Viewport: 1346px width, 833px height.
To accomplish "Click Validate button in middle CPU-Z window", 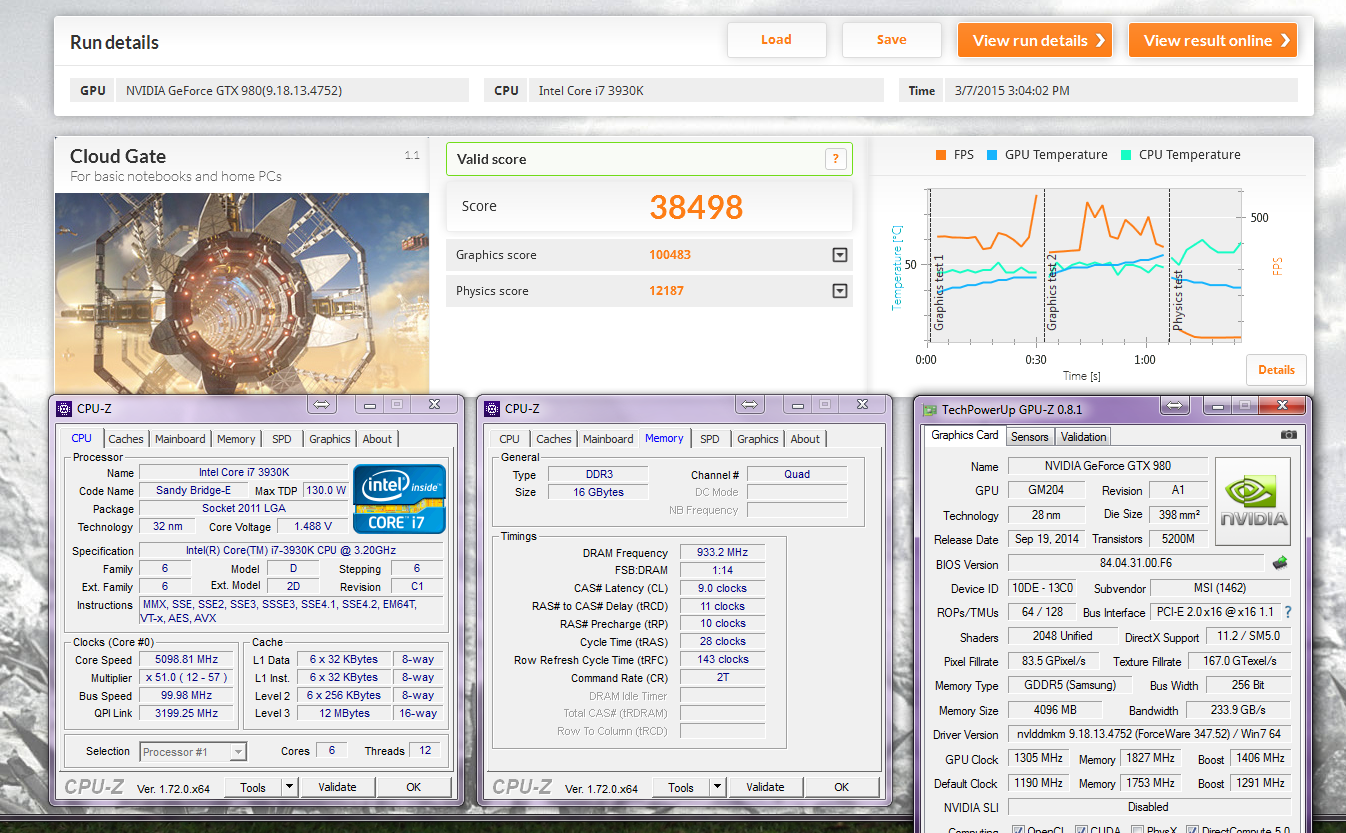I will [765, 787].
